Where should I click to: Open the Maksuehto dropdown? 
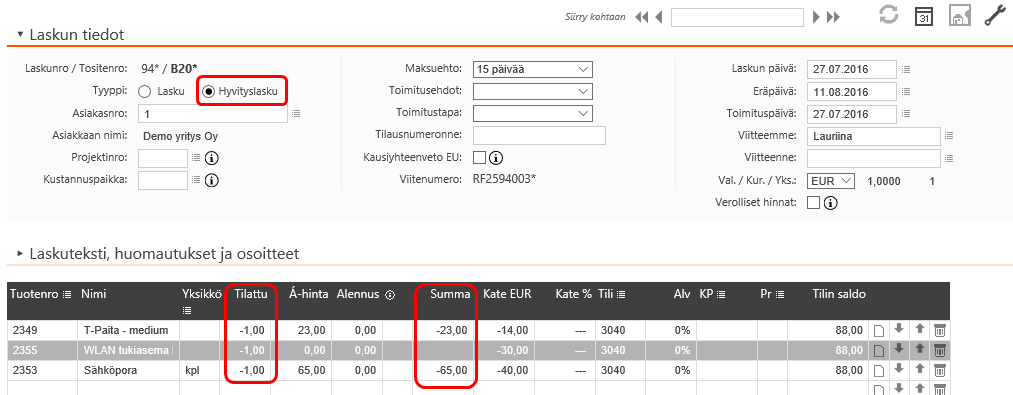(533, 69)
